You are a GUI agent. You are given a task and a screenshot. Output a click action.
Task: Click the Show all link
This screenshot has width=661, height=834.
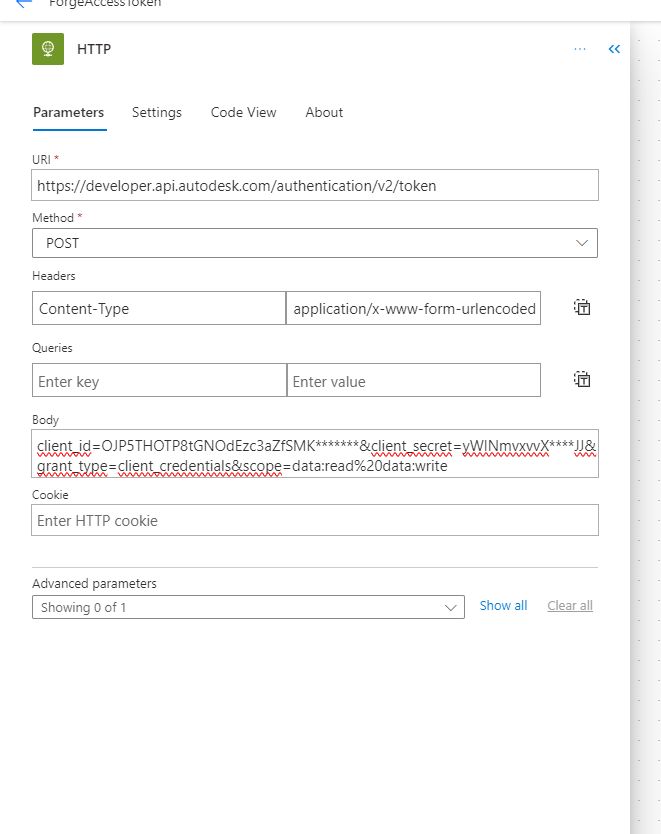click(503, 605)
